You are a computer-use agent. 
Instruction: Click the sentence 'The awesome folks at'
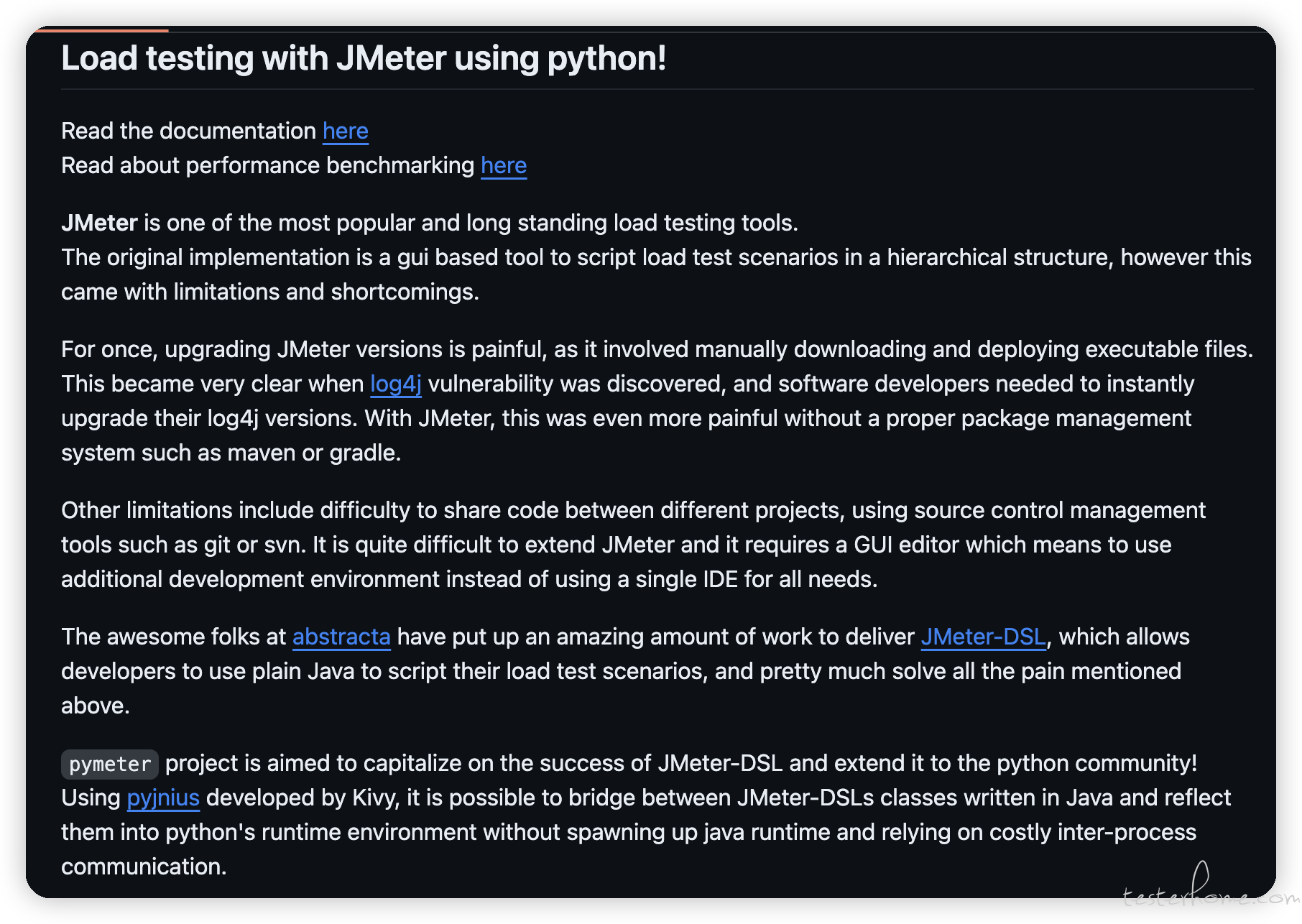[174, 637]
